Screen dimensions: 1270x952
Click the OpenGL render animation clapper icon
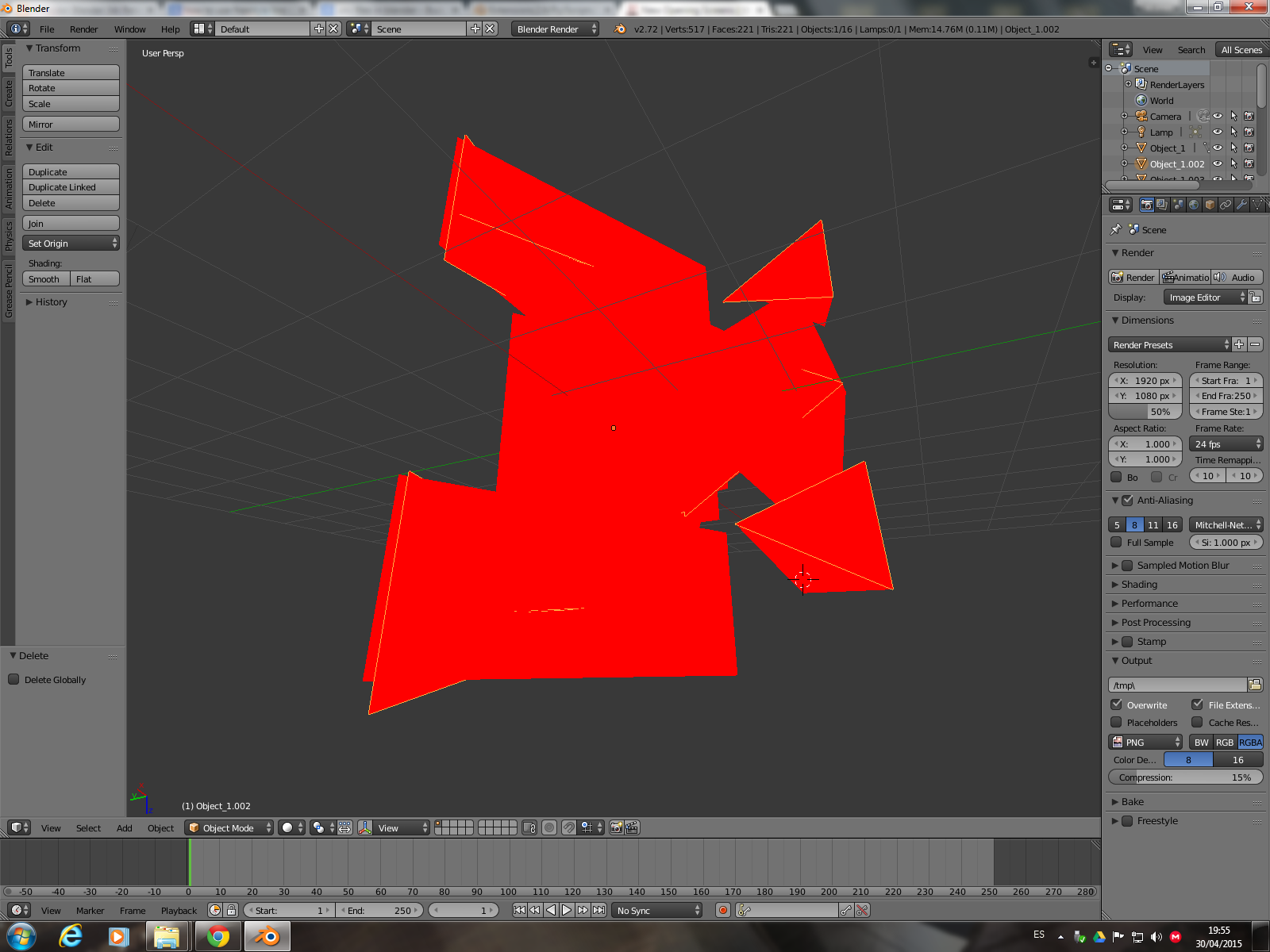(x=632, y=827)
